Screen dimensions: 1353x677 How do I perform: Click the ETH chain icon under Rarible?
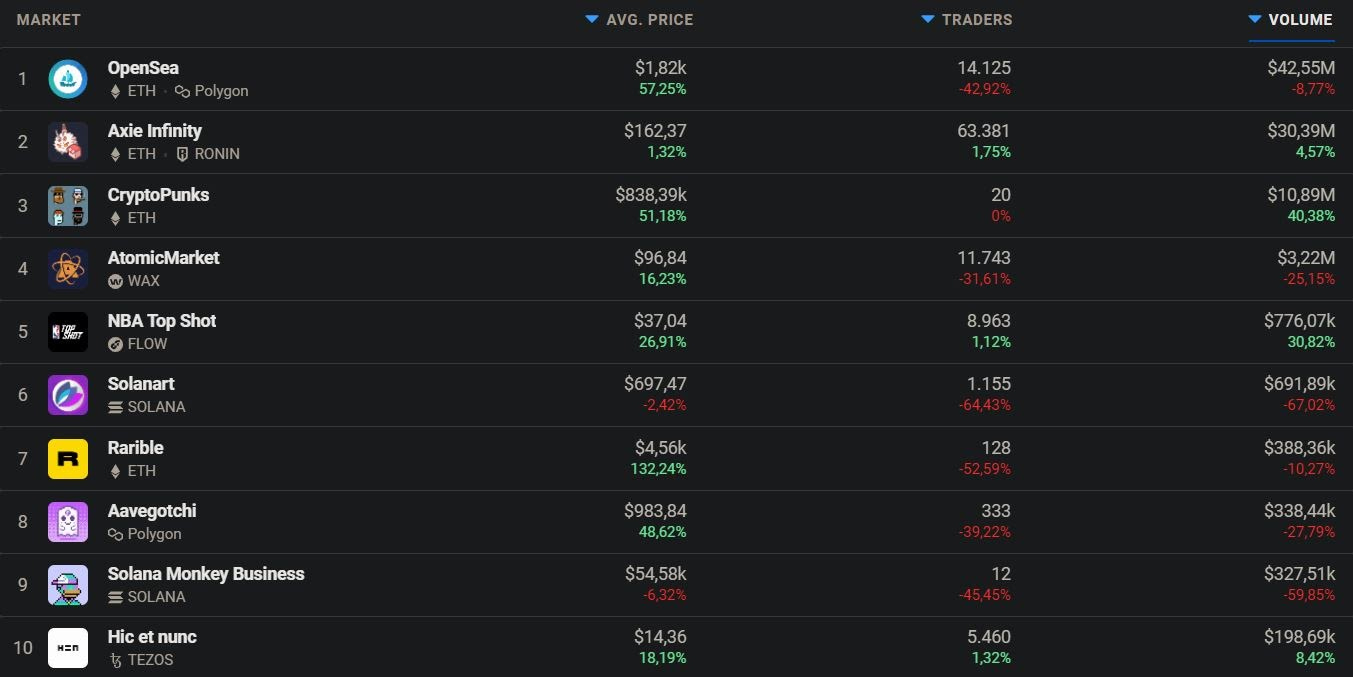point(115,471)
